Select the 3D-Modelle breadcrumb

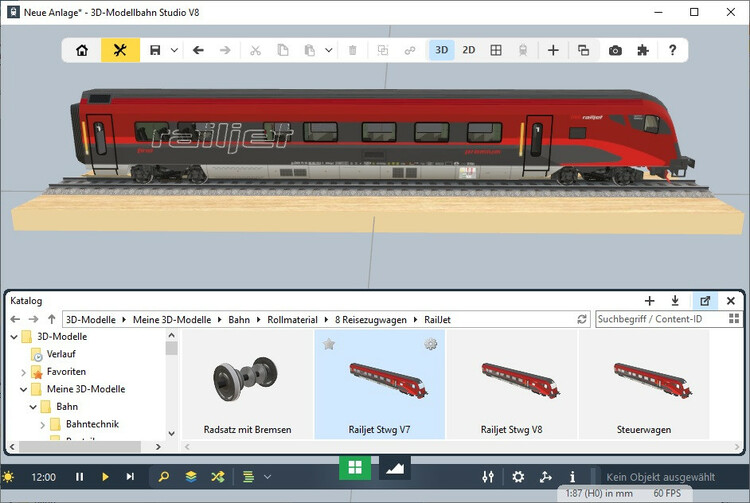(x=91, y=320)
